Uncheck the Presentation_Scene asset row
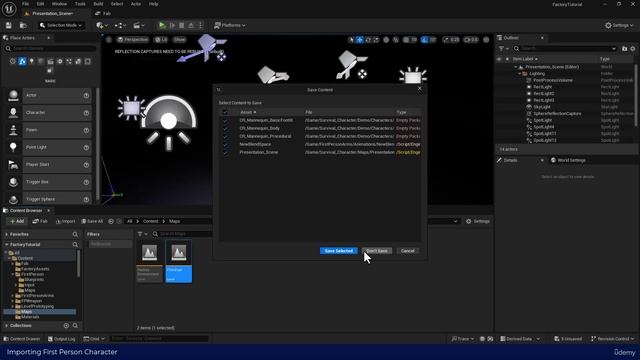Image resolution: width=640 pixels, height=360 pixels. click(x=225, y=152)
